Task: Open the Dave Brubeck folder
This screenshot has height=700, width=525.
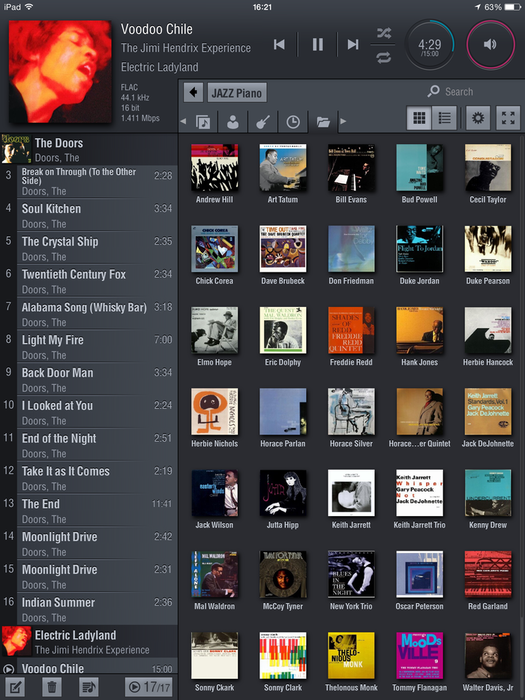Action: pos(283,255)
